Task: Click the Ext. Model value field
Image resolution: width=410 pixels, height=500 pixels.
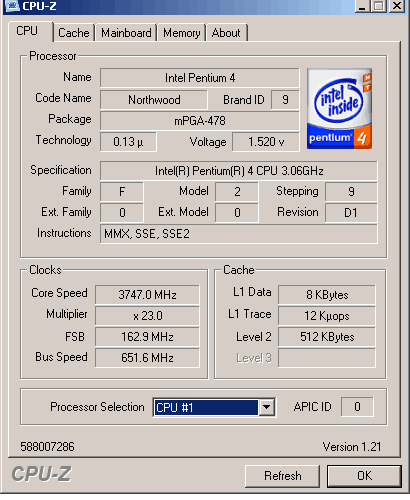Action: pos(237,213)
